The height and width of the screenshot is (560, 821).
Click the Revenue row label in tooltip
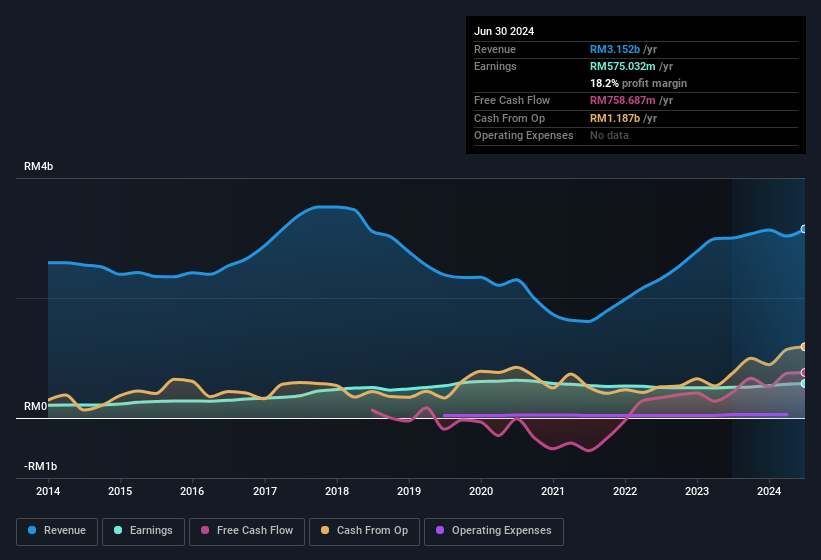coord(495,49)
